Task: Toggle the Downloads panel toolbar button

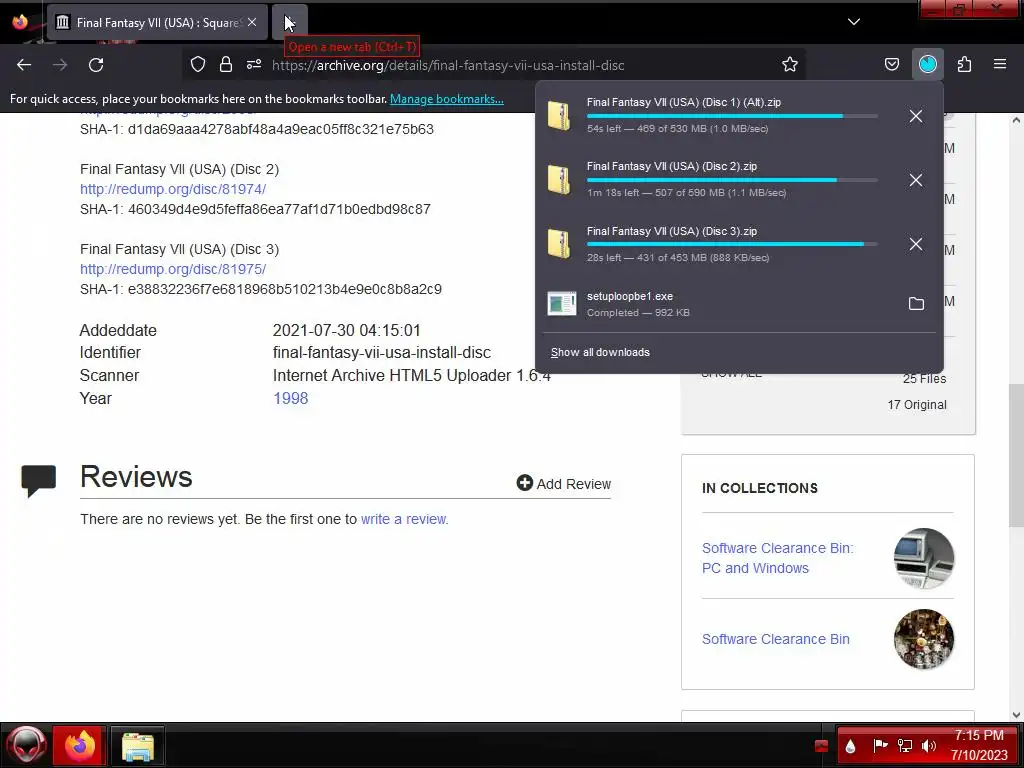Action: tap(927, 64)
